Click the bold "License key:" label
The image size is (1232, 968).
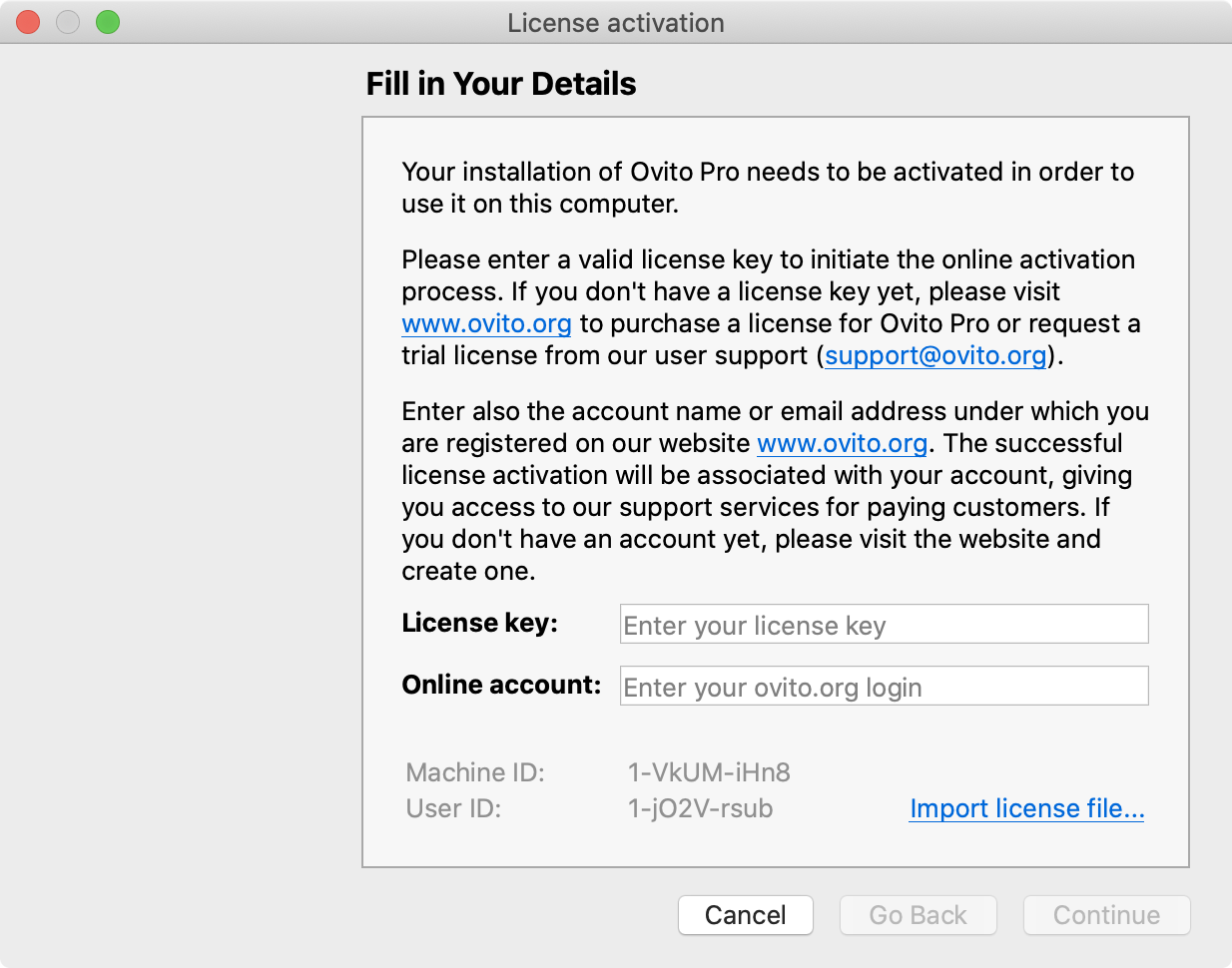pyautogui.click(x=479, y=624)
